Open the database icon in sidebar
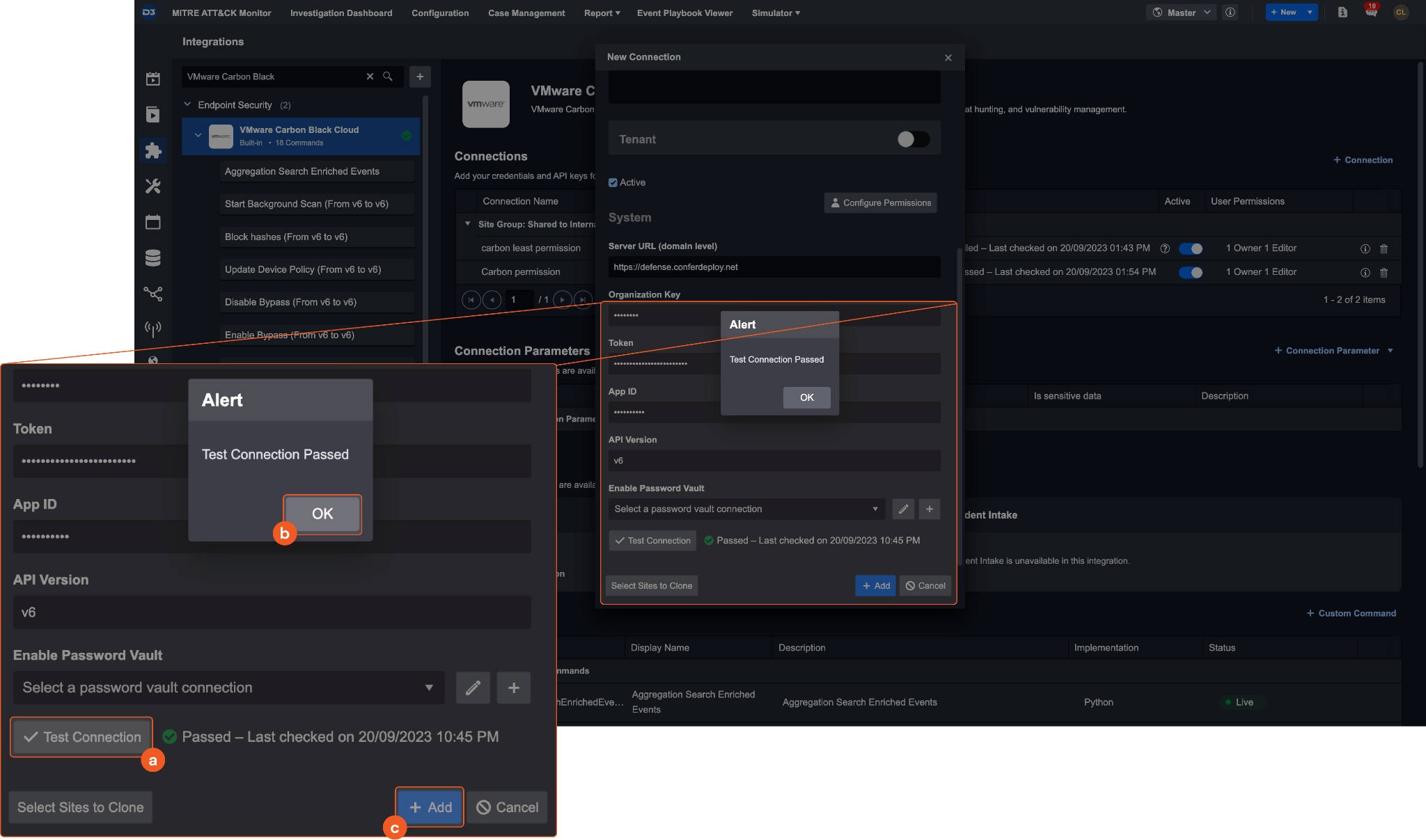Screen dimensions: 1426x840 [x=153, y=257]
